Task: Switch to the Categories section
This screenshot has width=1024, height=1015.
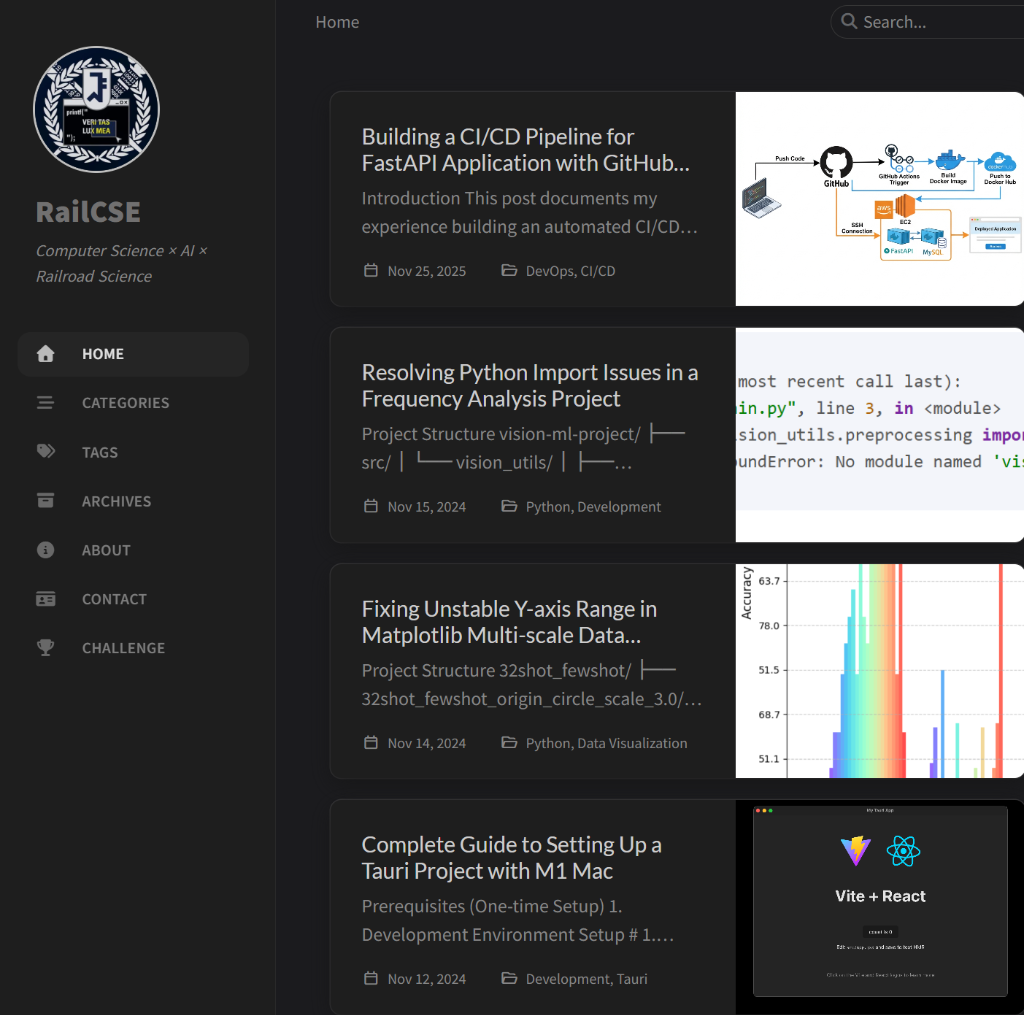Action: click(125, 402)
